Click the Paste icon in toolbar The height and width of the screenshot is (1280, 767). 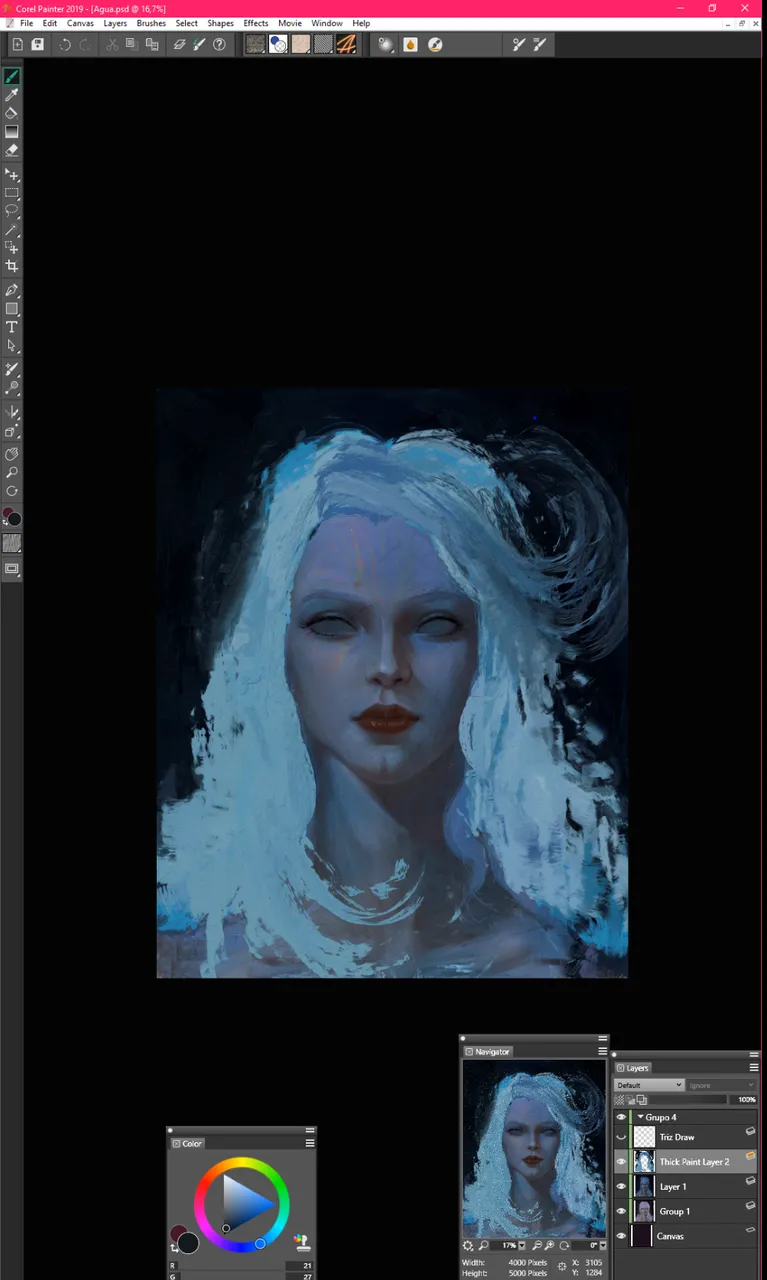pos(152,44)
